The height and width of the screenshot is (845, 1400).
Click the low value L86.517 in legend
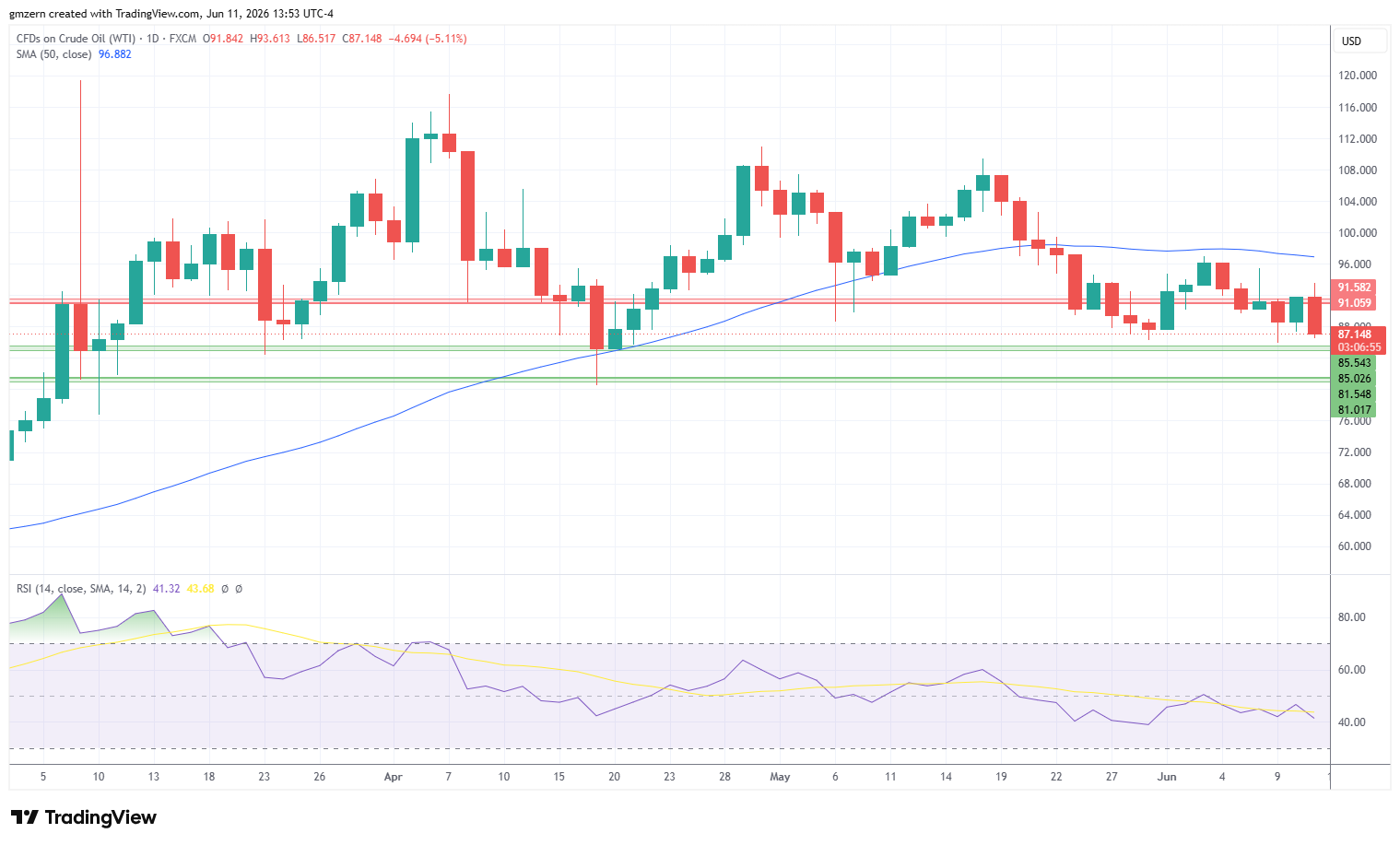(x=316, y=39)
